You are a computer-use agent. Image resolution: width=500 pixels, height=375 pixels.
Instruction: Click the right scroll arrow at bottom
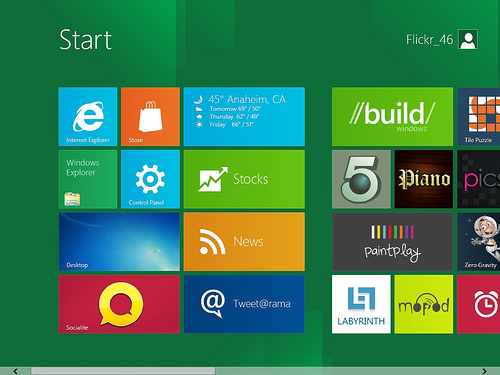[484, 371]
